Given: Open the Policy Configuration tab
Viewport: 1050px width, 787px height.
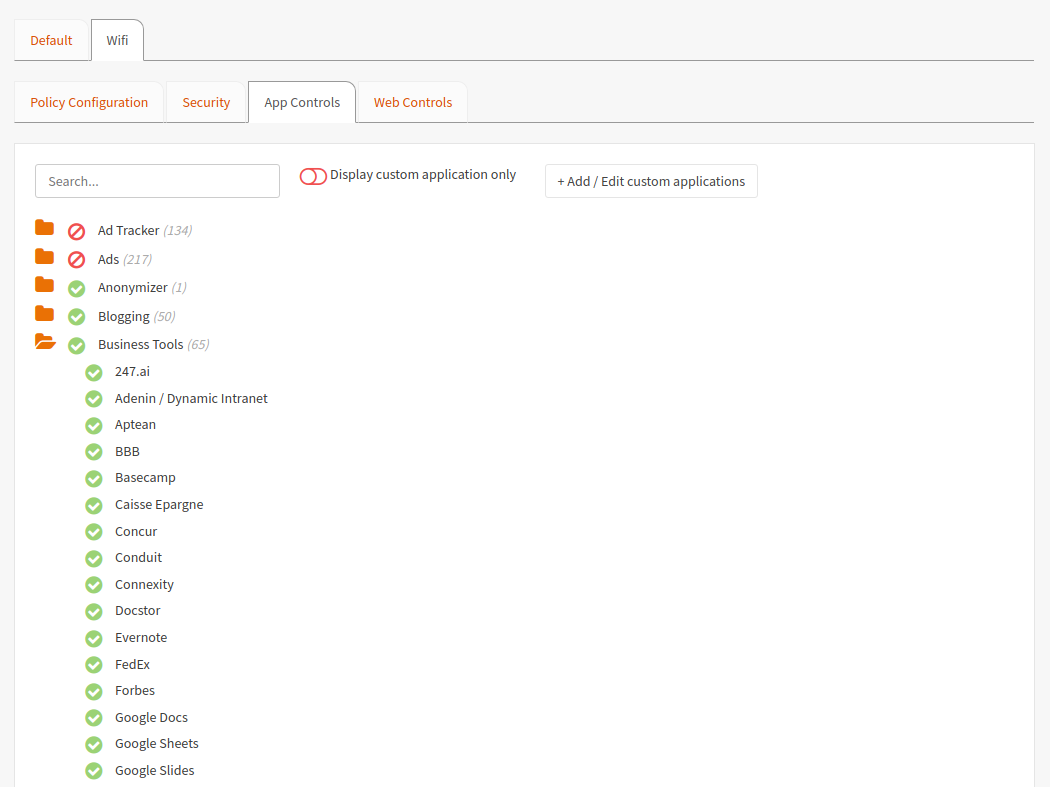Looking at the screenshot, I should [89, 102].
